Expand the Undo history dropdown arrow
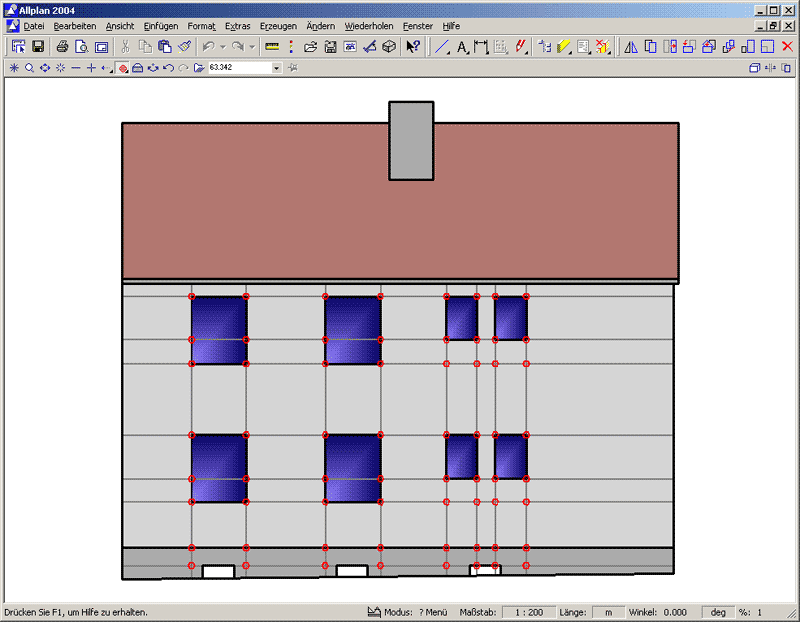The width and height of the screenshot is (800, 622). 221,47
